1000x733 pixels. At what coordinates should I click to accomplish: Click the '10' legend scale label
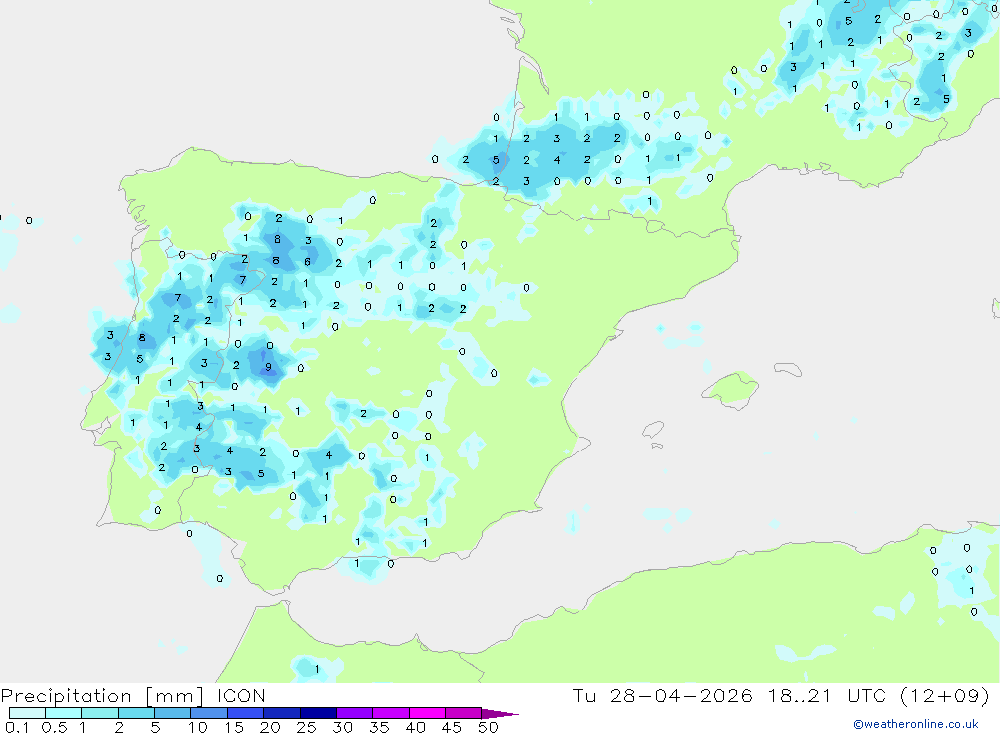tap(198, 727)
